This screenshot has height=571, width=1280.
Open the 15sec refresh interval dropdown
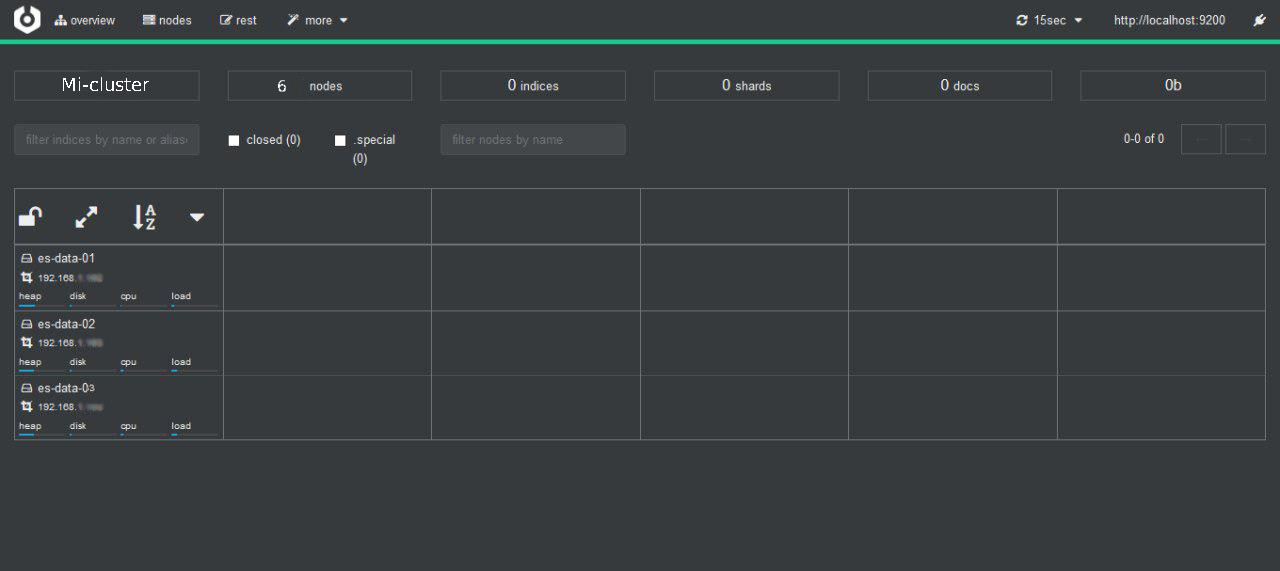[1049, 20]
